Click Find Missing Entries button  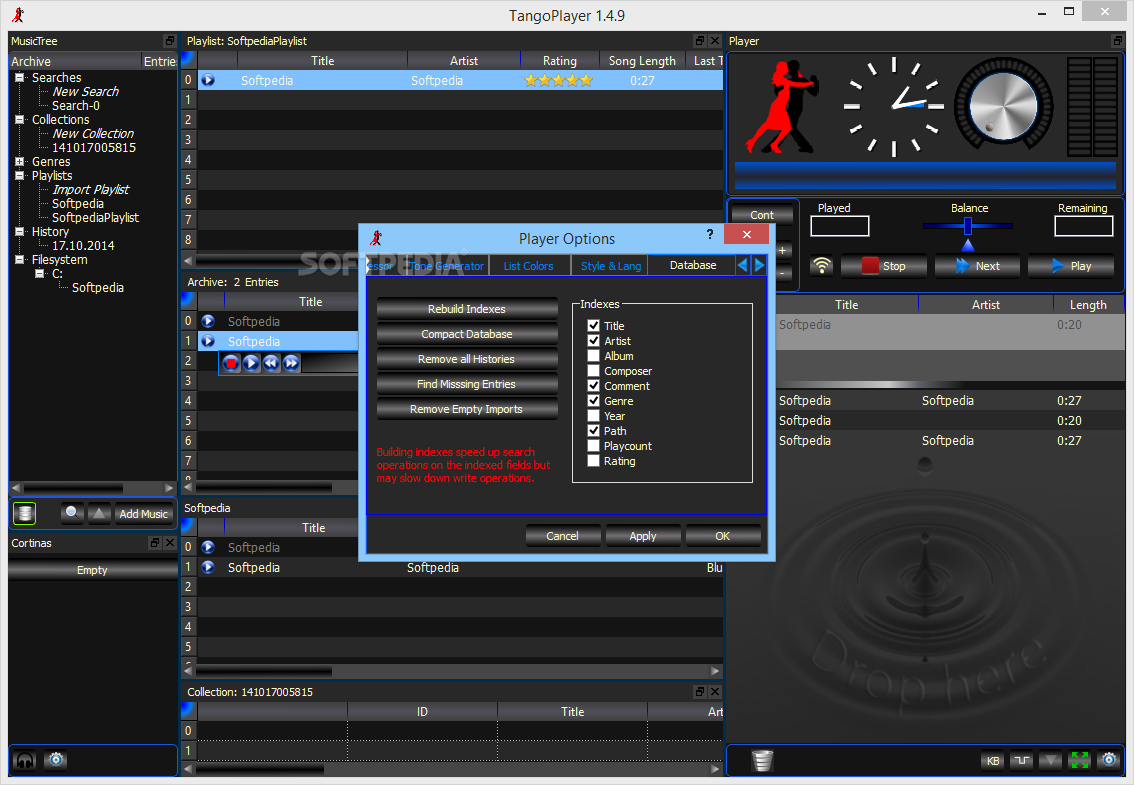pyautogui.click(x=466, y=384)
